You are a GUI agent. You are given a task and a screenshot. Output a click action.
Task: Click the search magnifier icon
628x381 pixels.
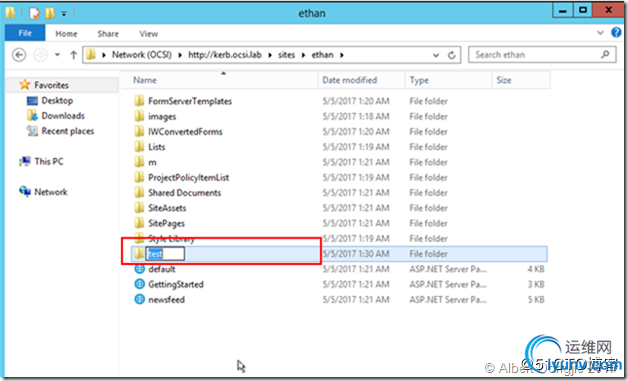pos(605,54)
